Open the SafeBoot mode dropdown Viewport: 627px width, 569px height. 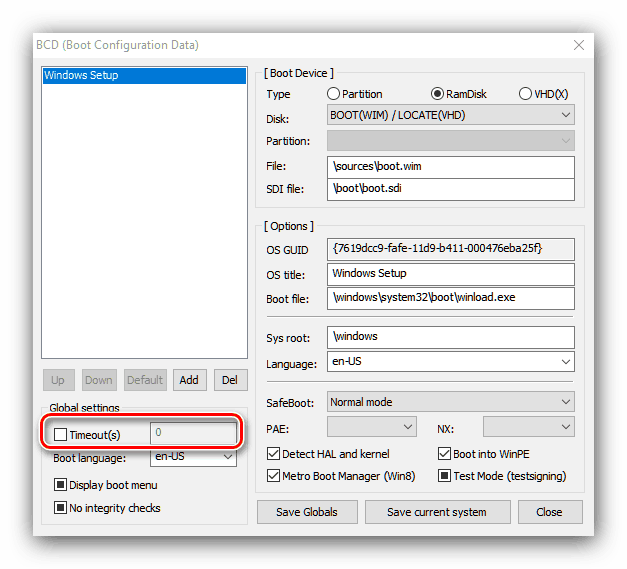(451, 402)
